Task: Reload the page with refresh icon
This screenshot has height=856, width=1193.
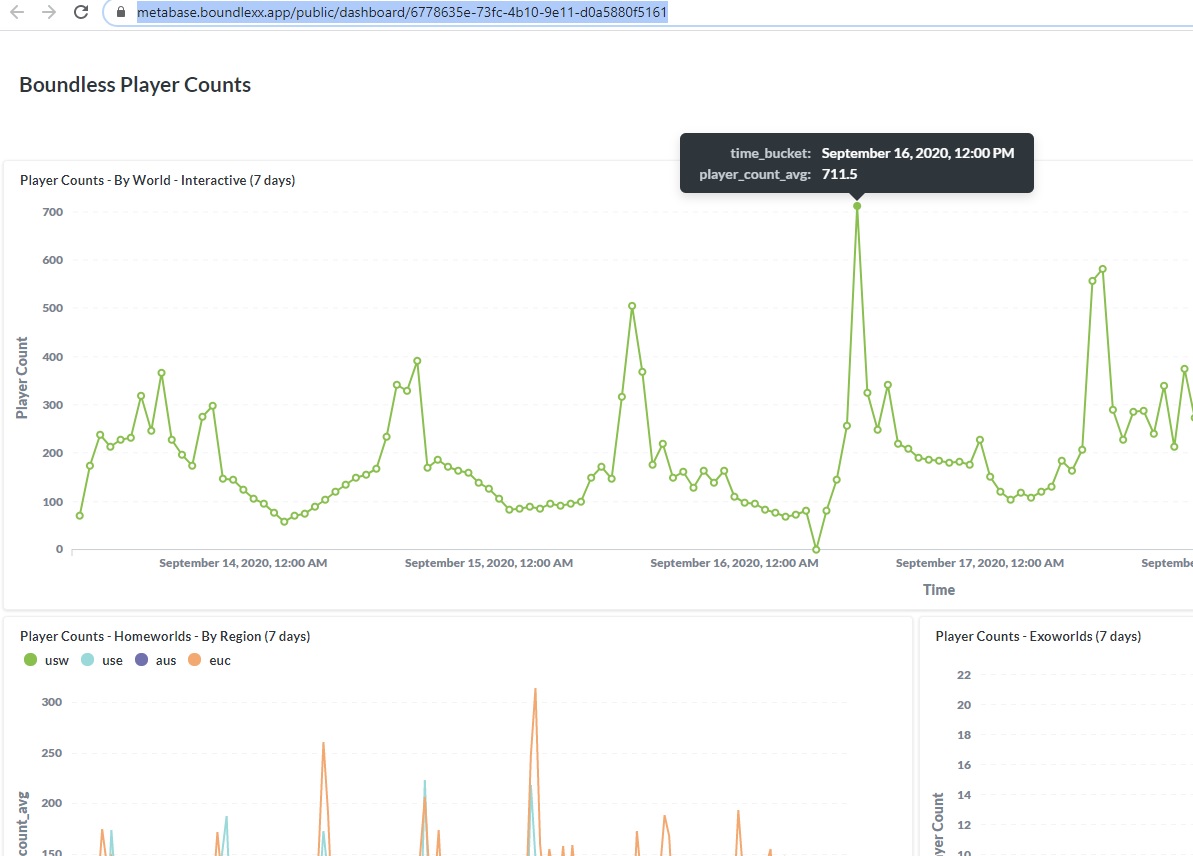Action: point(81,12)
